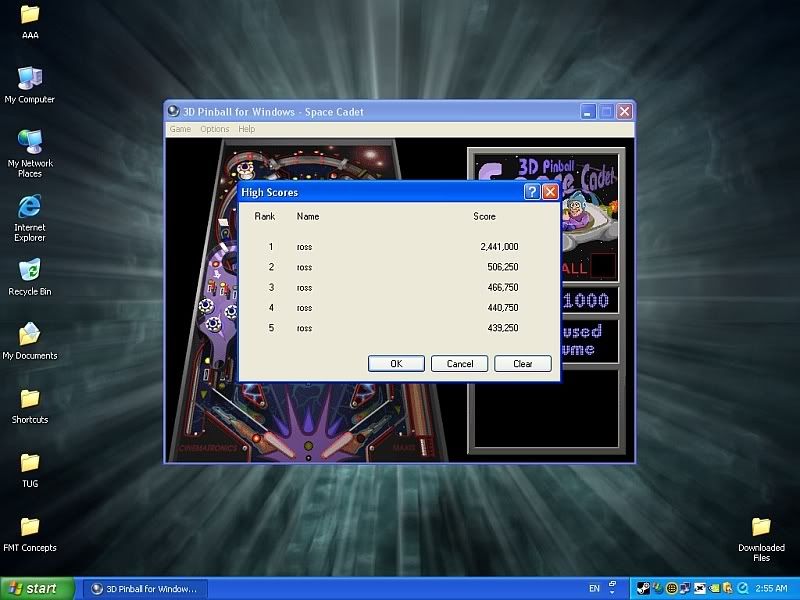Image resolution: width=800 pixels, height=600 pixels.
Task: Click the Steam tray icon
Action: (x=643, y=588)
